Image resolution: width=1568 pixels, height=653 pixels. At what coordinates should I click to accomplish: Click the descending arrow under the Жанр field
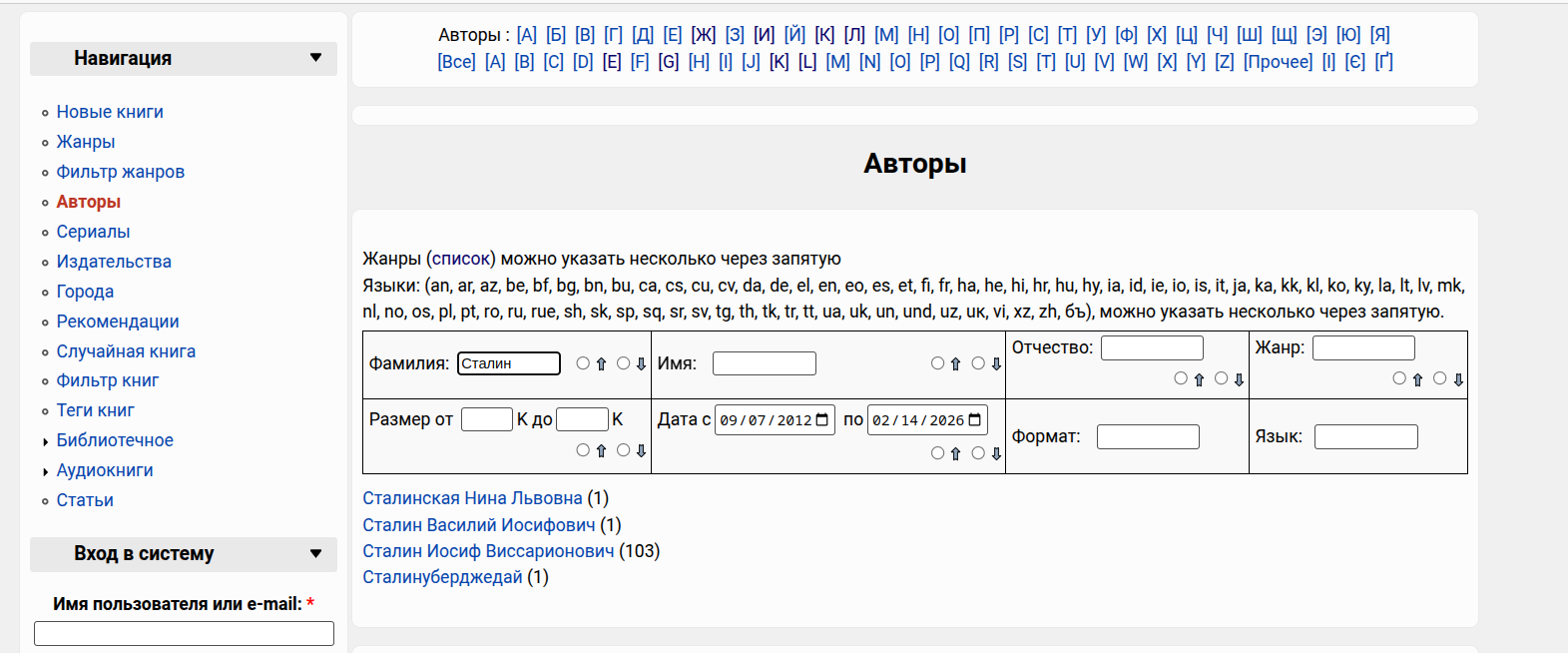coord(1458,379)
